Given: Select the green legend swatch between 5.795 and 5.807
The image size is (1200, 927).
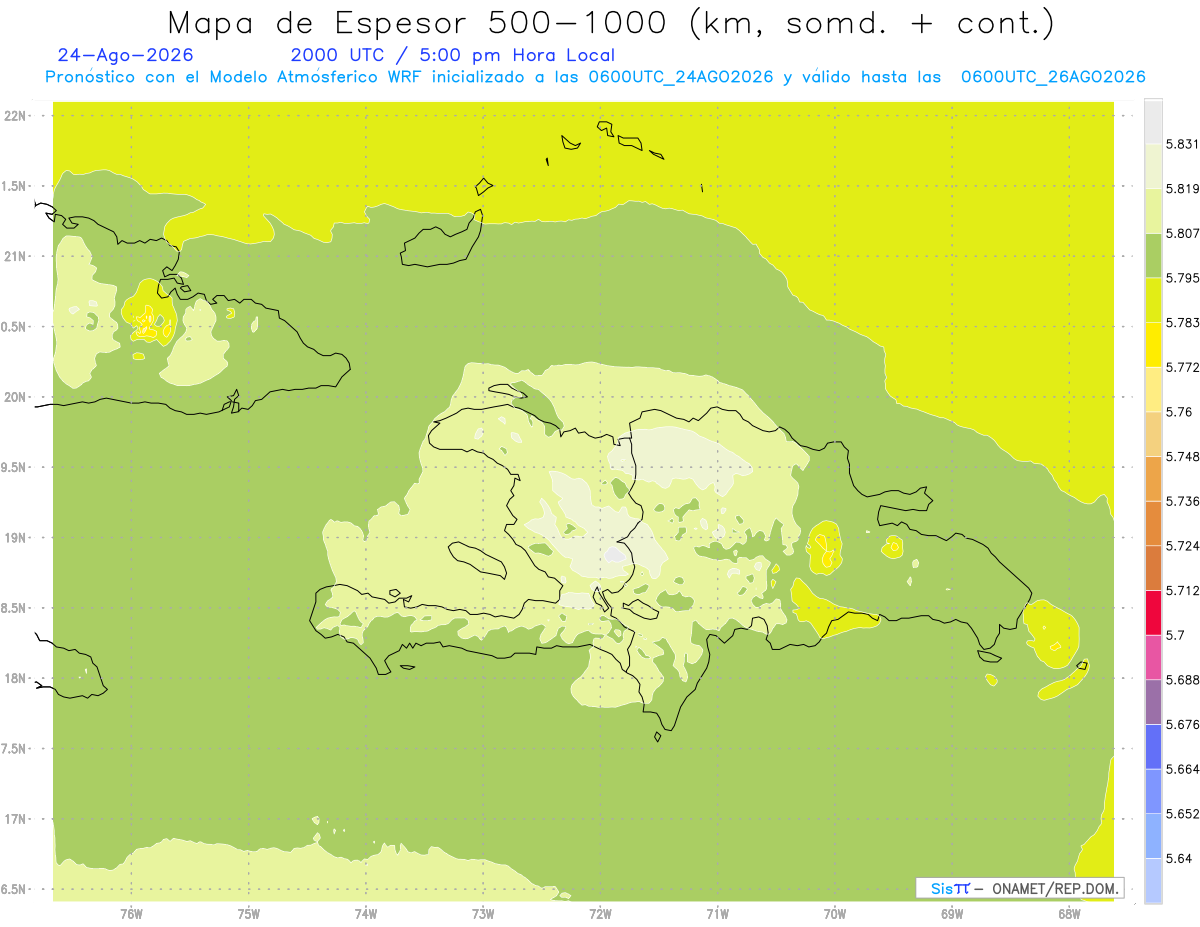Looking at the screenshot, I should click(x=1153, y=255).
